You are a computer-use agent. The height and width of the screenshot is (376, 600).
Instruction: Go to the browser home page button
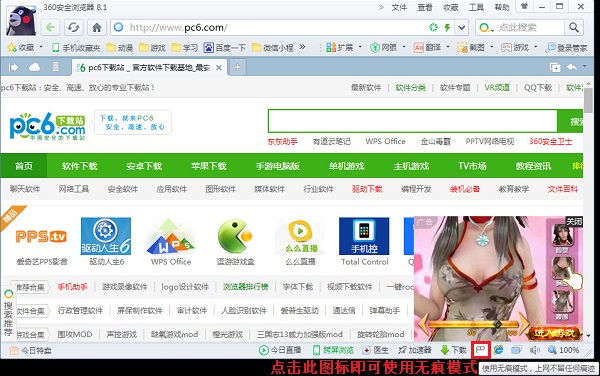(x=97, y=28)
